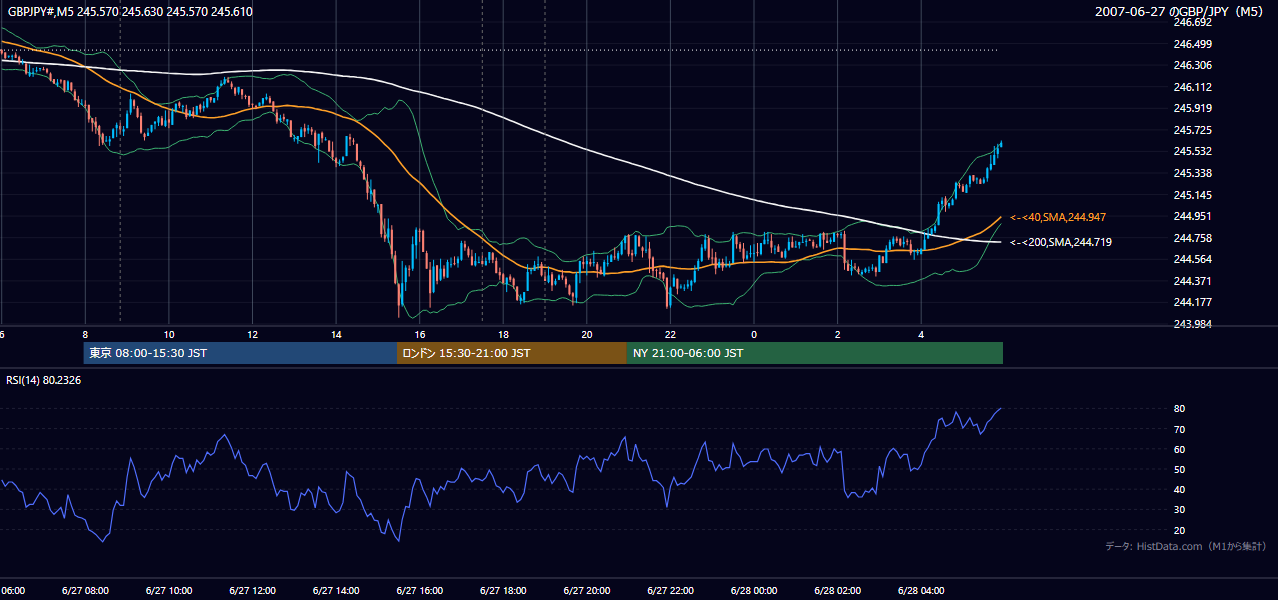The width and height of the screenshot is (1278, 600).
Task: Select the NY 21:00-06:00 JST session bar
Action: [x=815, y=353]
